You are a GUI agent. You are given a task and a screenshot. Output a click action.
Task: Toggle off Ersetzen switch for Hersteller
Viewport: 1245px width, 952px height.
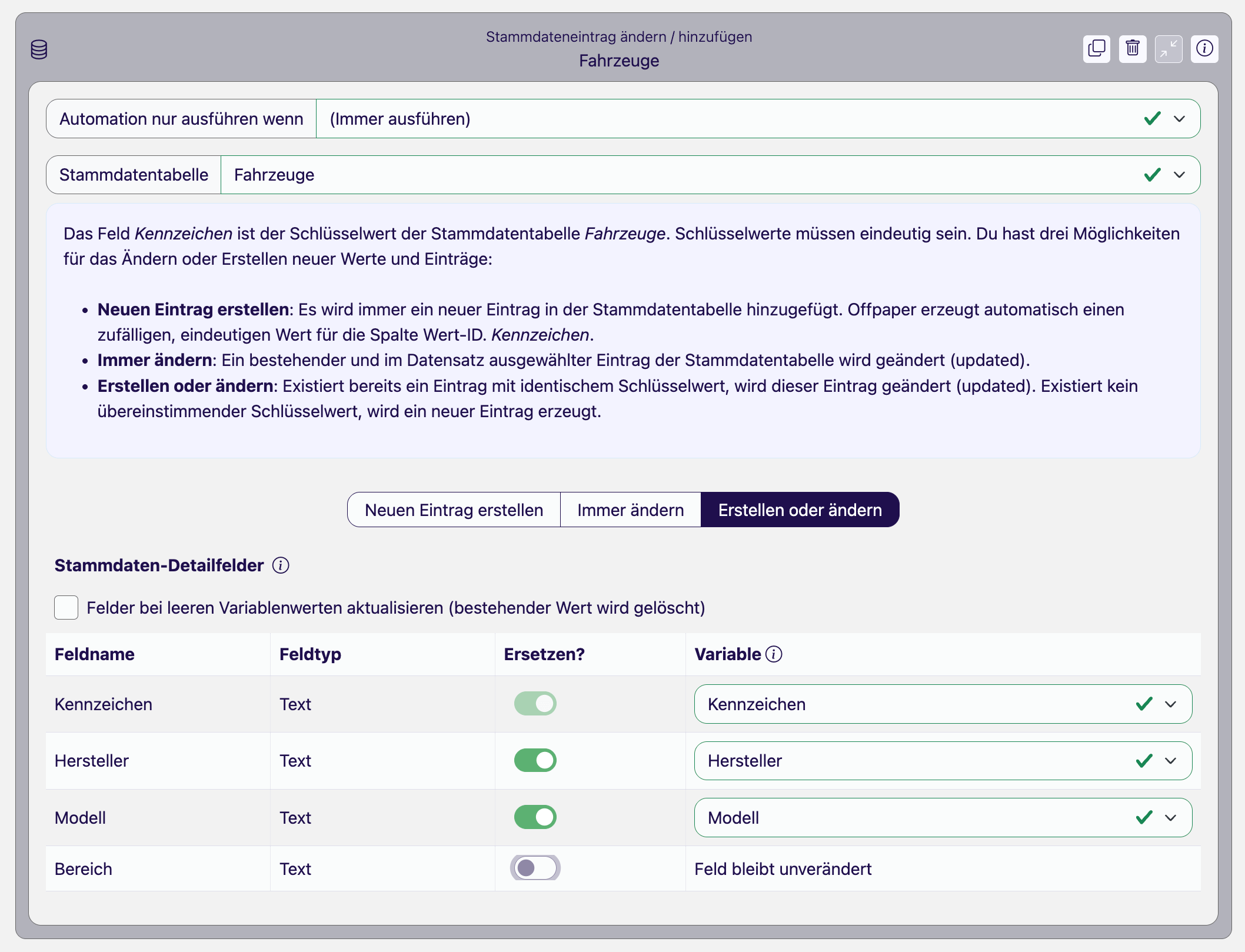[535, 760]
